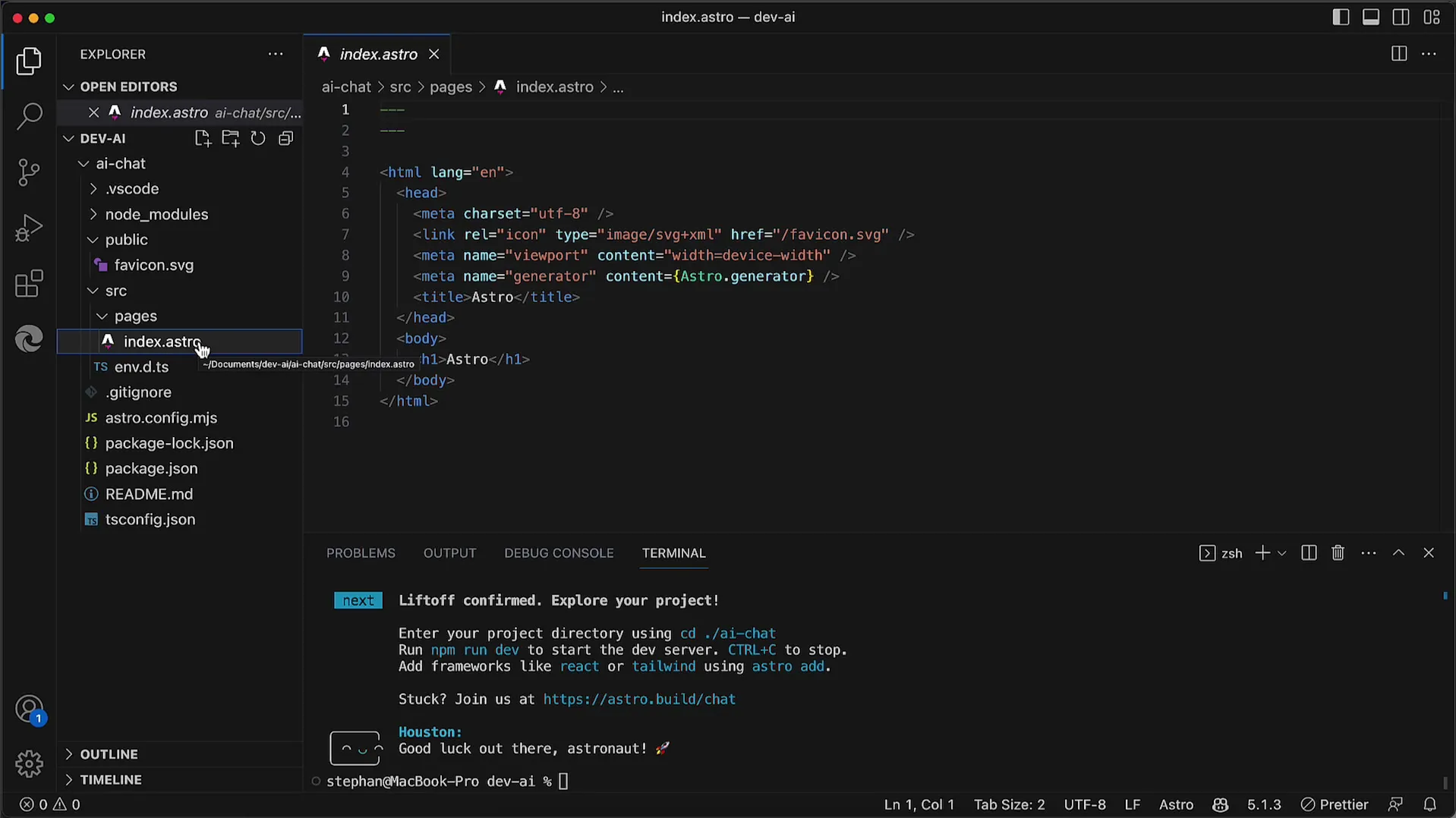The height and width of the screenshot is (818, 1456).
Task: Close the terminal panel
Action: point(1429,553)
